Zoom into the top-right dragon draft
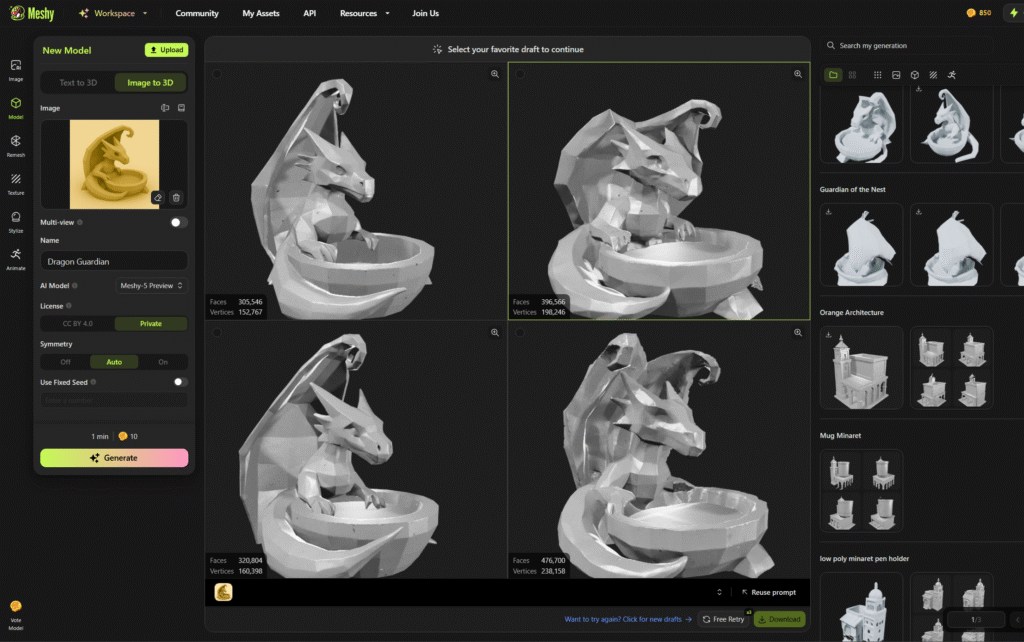The image size is (1024, 642). click(798, 74)
